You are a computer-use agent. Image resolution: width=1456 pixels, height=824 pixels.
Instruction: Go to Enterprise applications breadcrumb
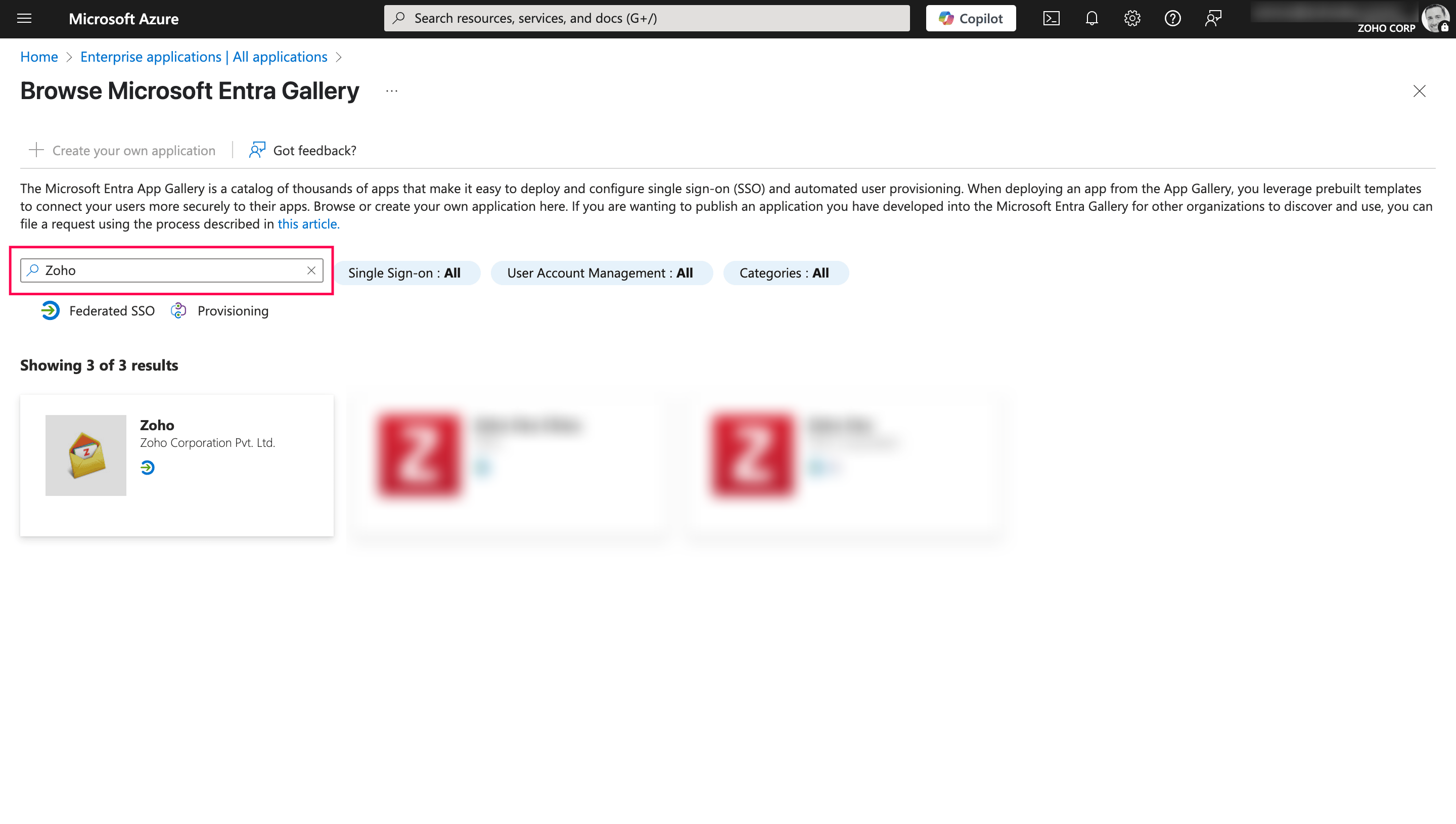click(x=204, y=57)
